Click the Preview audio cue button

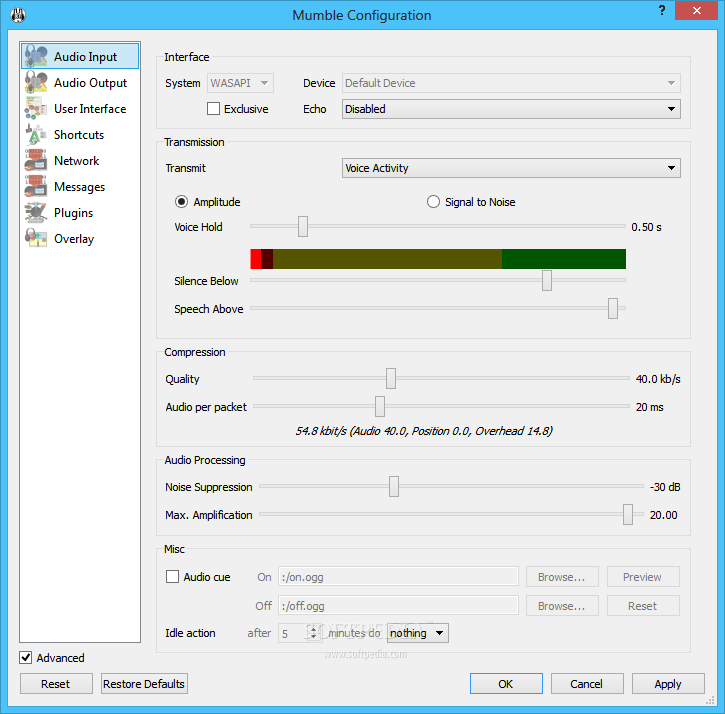click(643, 577)
